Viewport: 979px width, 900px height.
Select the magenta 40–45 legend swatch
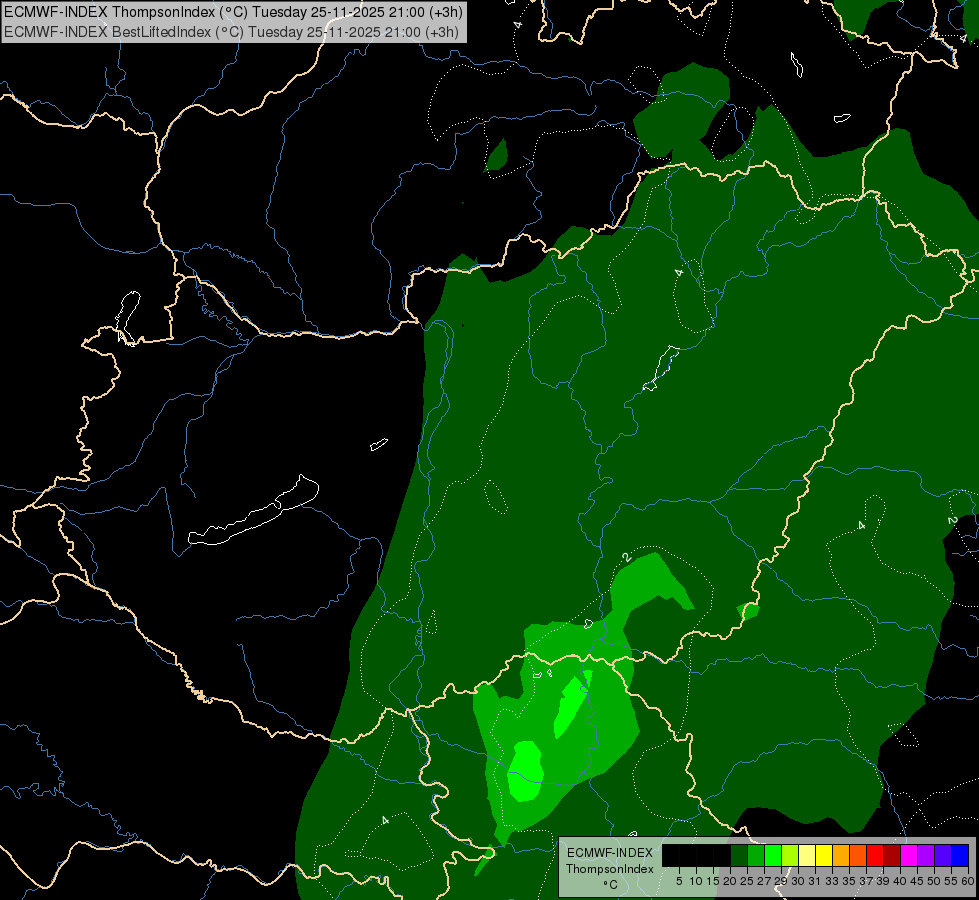[909, 855]
